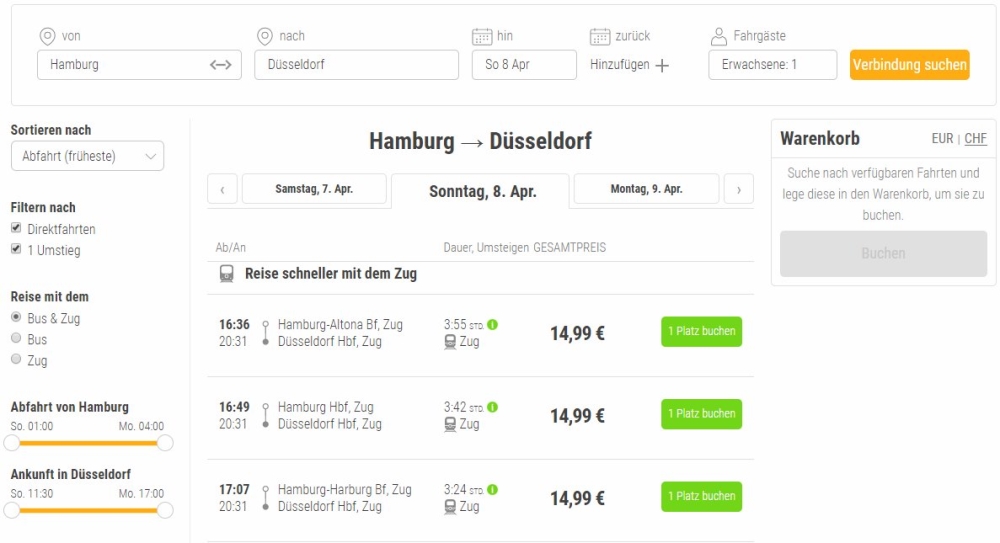Select the Bus only radio option
1000x543 pixels.
click(x=16, y=338)
